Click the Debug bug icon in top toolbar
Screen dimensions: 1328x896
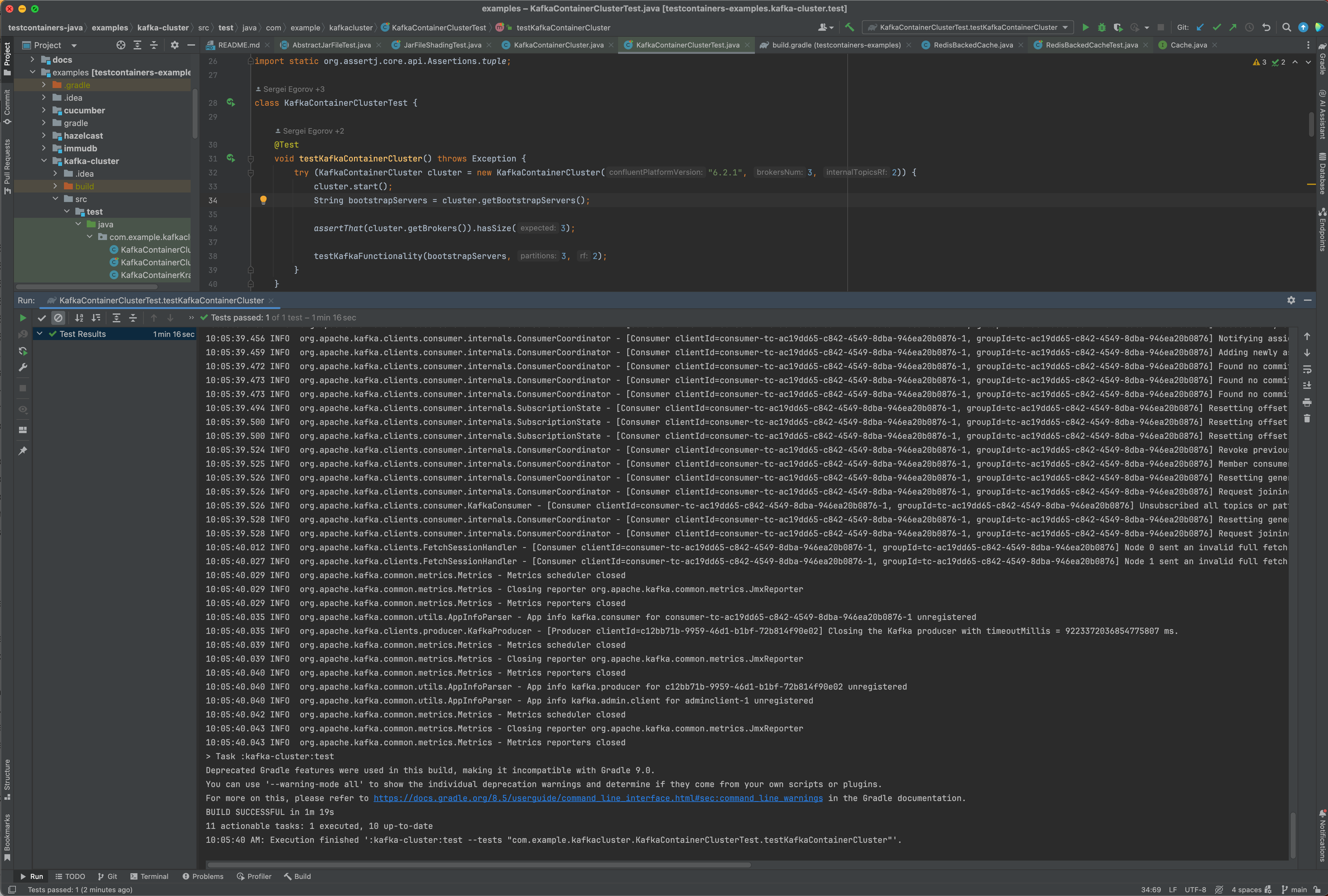(x=1102, y=28)
